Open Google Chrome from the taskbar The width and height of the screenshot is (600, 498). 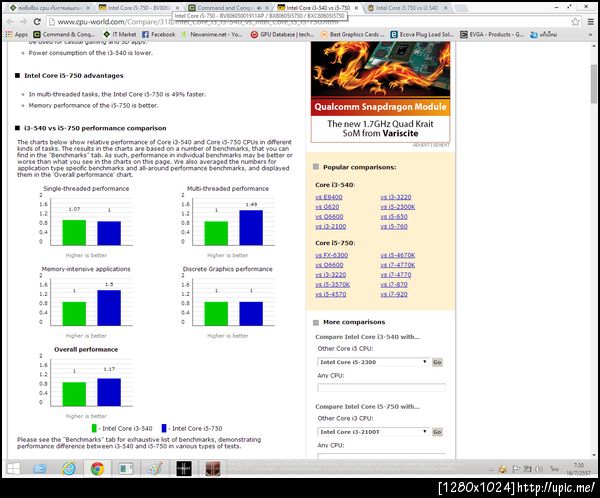tap(97, 468)
